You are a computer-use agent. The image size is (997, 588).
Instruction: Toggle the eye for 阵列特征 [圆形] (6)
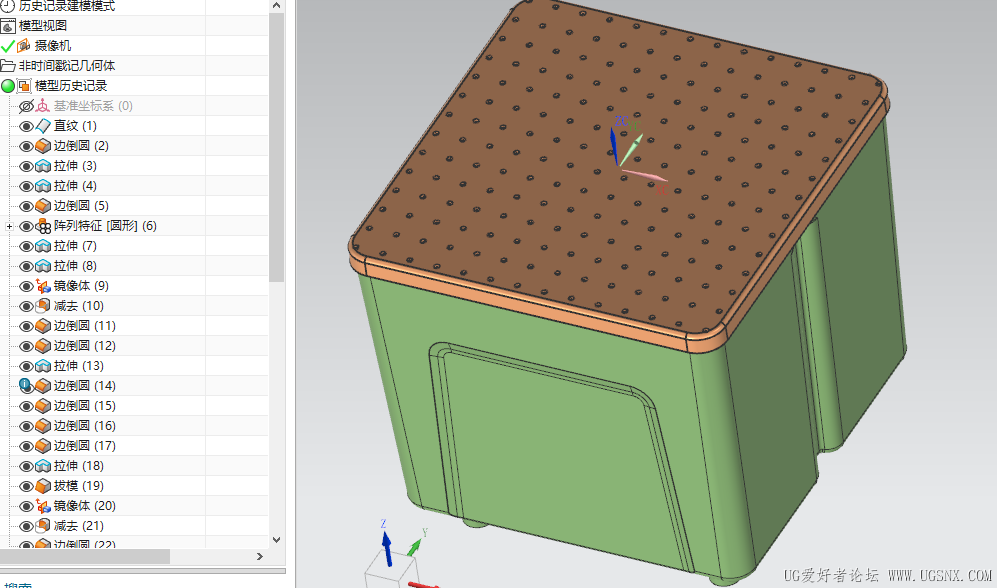click(x=26, y=226)
